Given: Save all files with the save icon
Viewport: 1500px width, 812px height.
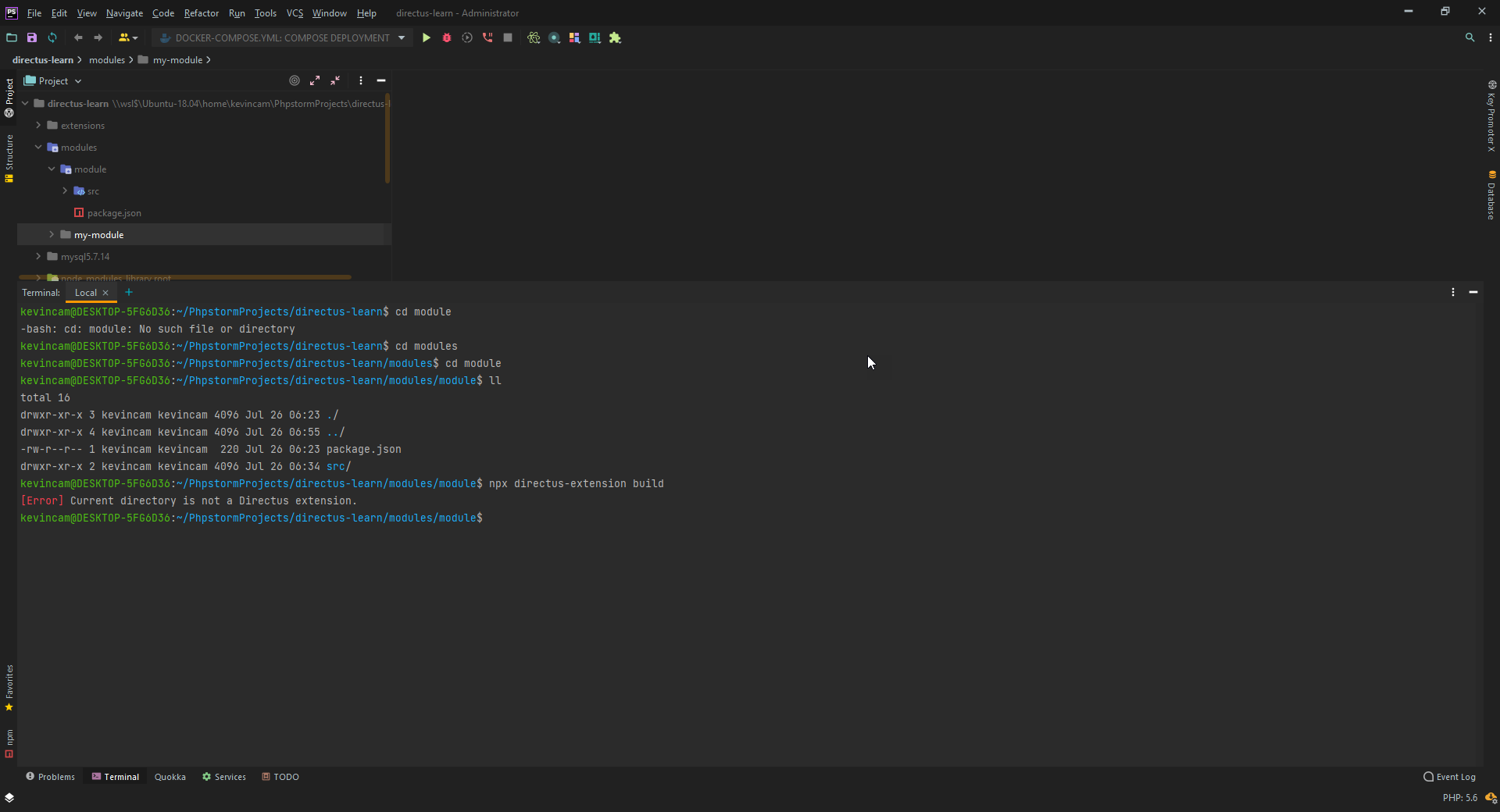Looking at the screenshot, I should coord(31,37).
